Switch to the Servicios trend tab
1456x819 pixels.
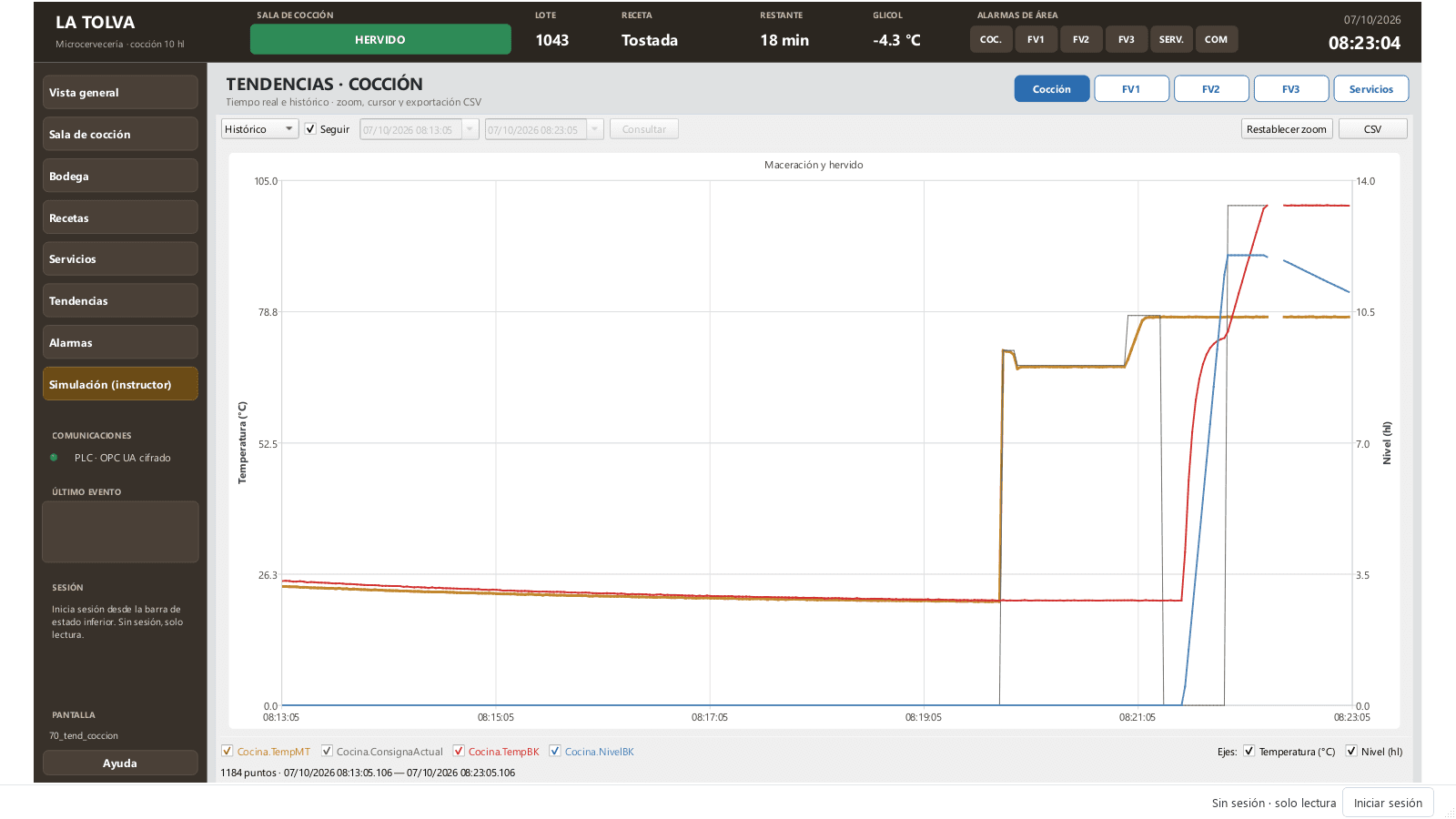pos(1371,88)
